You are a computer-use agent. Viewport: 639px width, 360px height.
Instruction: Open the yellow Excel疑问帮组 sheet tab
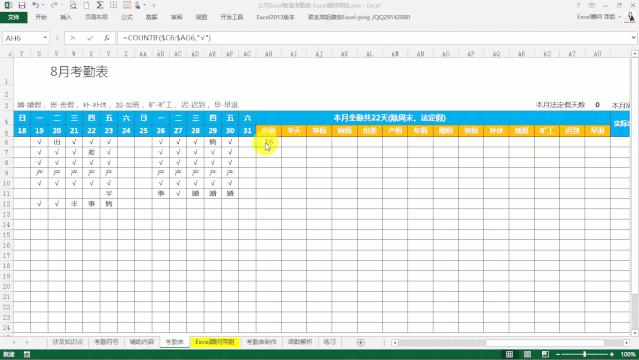tap(215, 342)
